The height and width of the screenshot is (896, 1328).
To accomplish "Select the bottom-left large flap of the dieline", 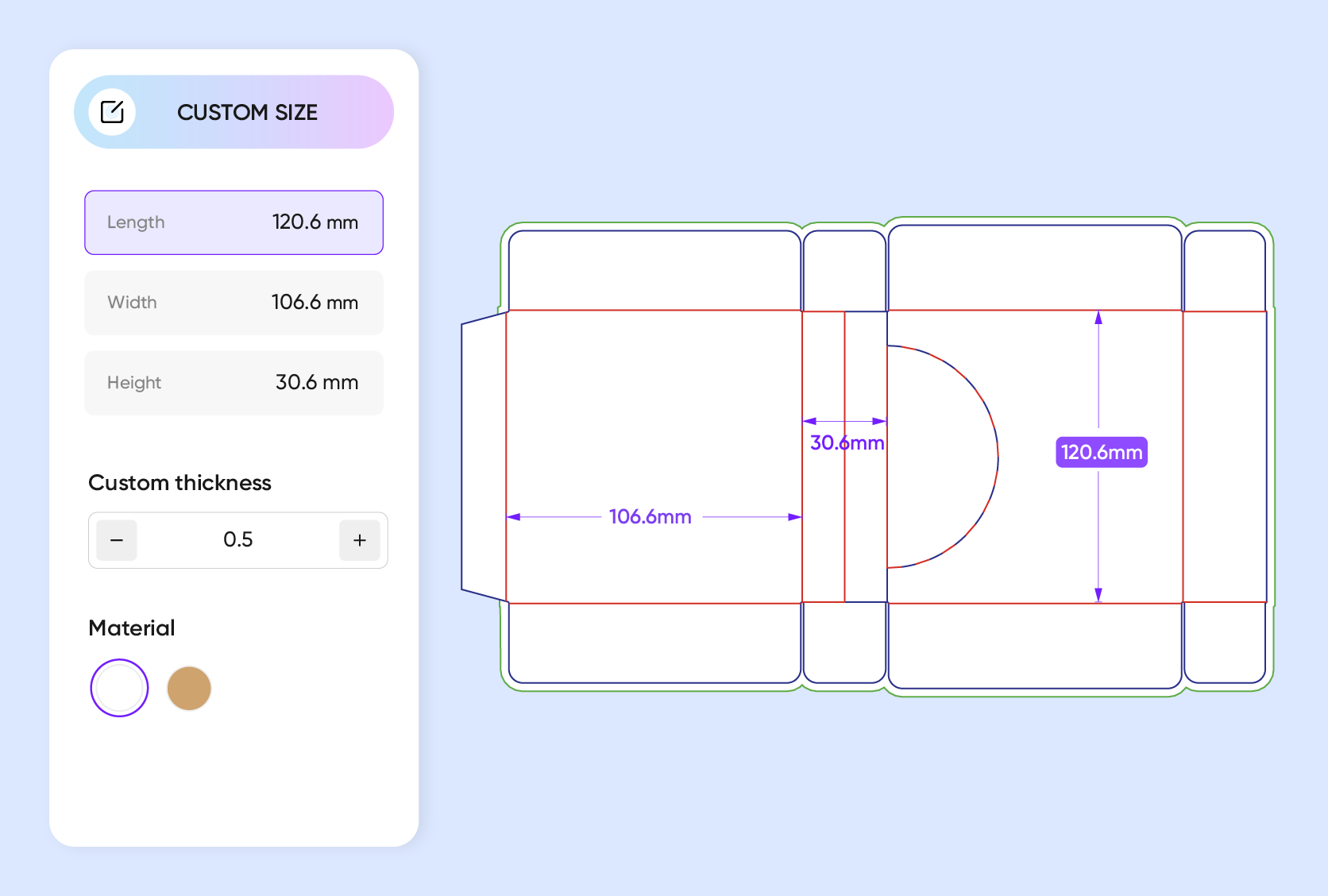I will tap(654, 642).
